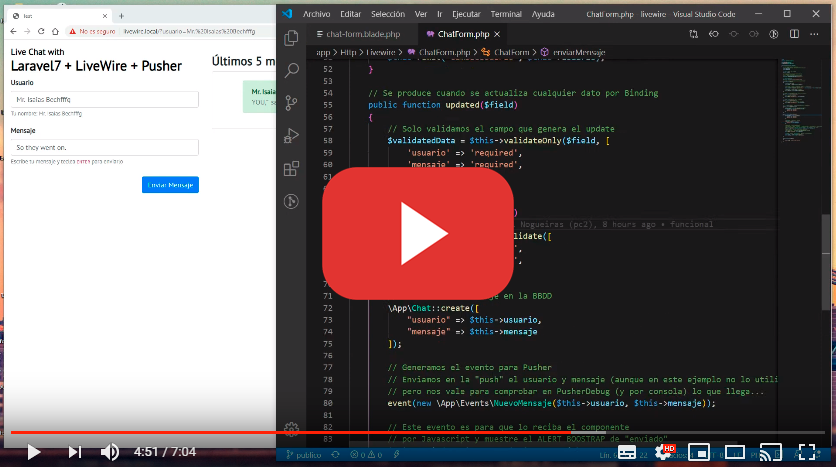The width and height of the screenshot is (836, 467).
Task: Open Run and Debug view
Action: click(x=291, y=136)
